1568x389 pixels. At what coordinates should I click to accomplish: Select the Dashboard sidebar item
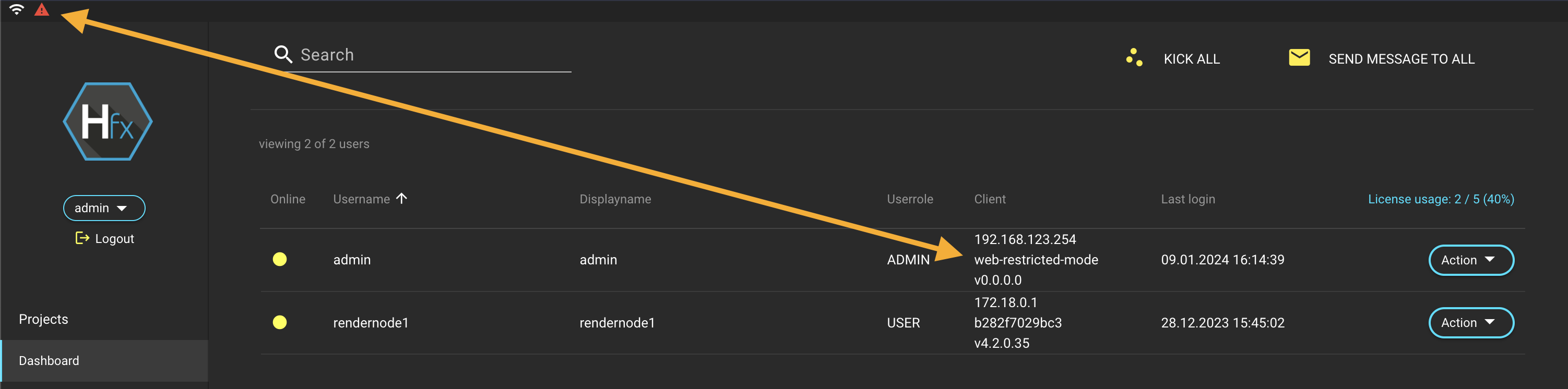pos(49,360)
